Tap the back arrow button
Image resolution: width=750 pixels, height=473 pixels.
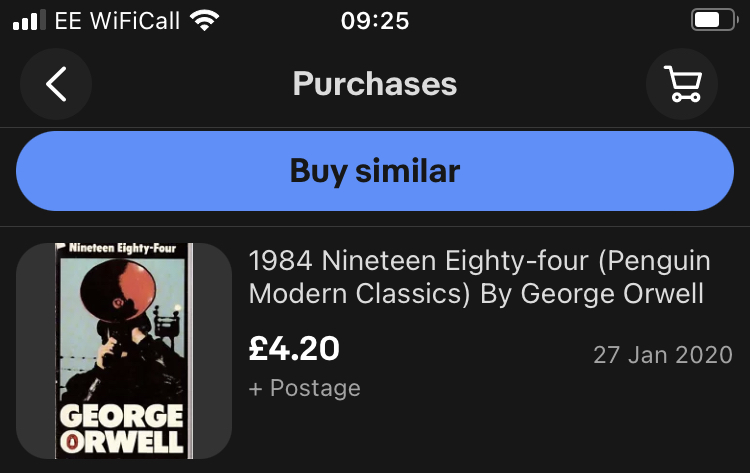(x=56, y=85)
